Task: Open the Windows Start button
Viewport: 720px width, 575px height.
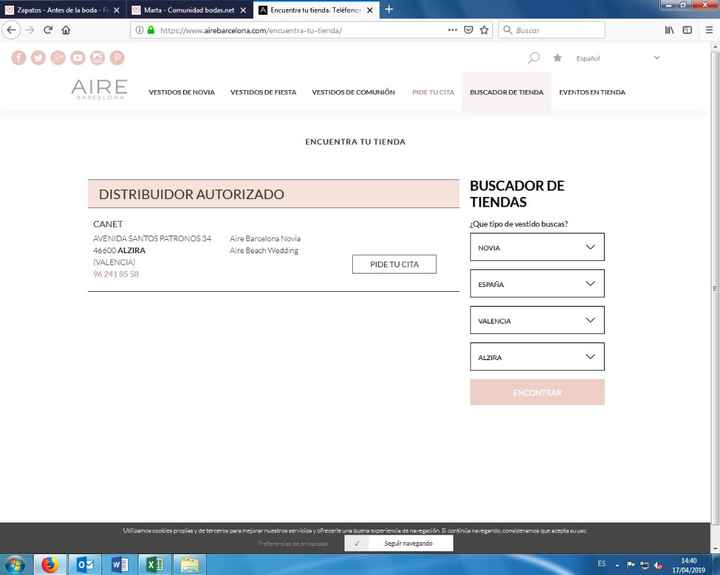Action: (15, 565)
